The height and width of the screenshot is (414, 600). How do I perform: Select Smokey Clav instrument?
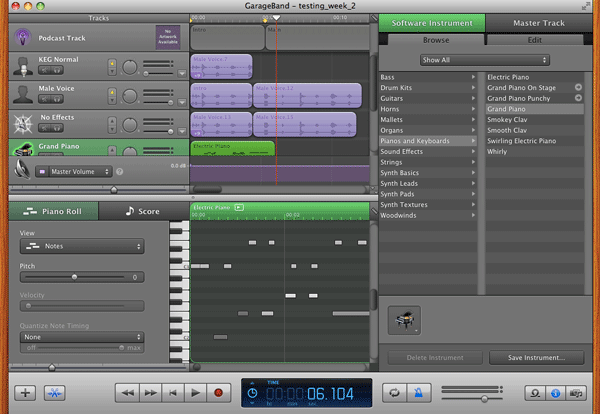coord(535,119)
